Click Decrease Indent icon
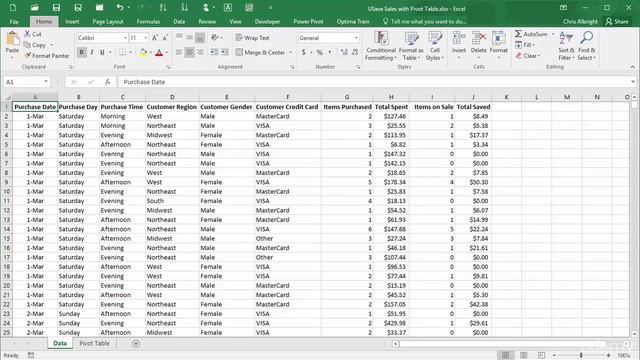Screen dimensions: 640x360 pyautogui.click(x=214, y=52)
